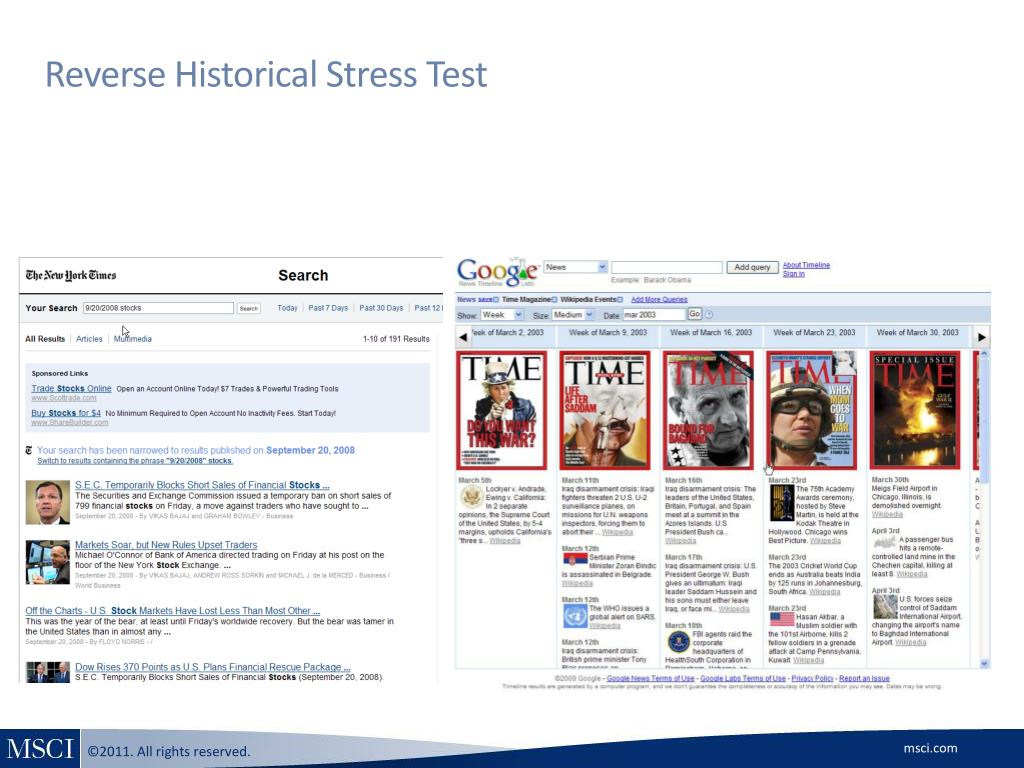Click the Report an Issue link
Image resolution: width=1024 pixels, height=768 pixels.
coord(864,679)
